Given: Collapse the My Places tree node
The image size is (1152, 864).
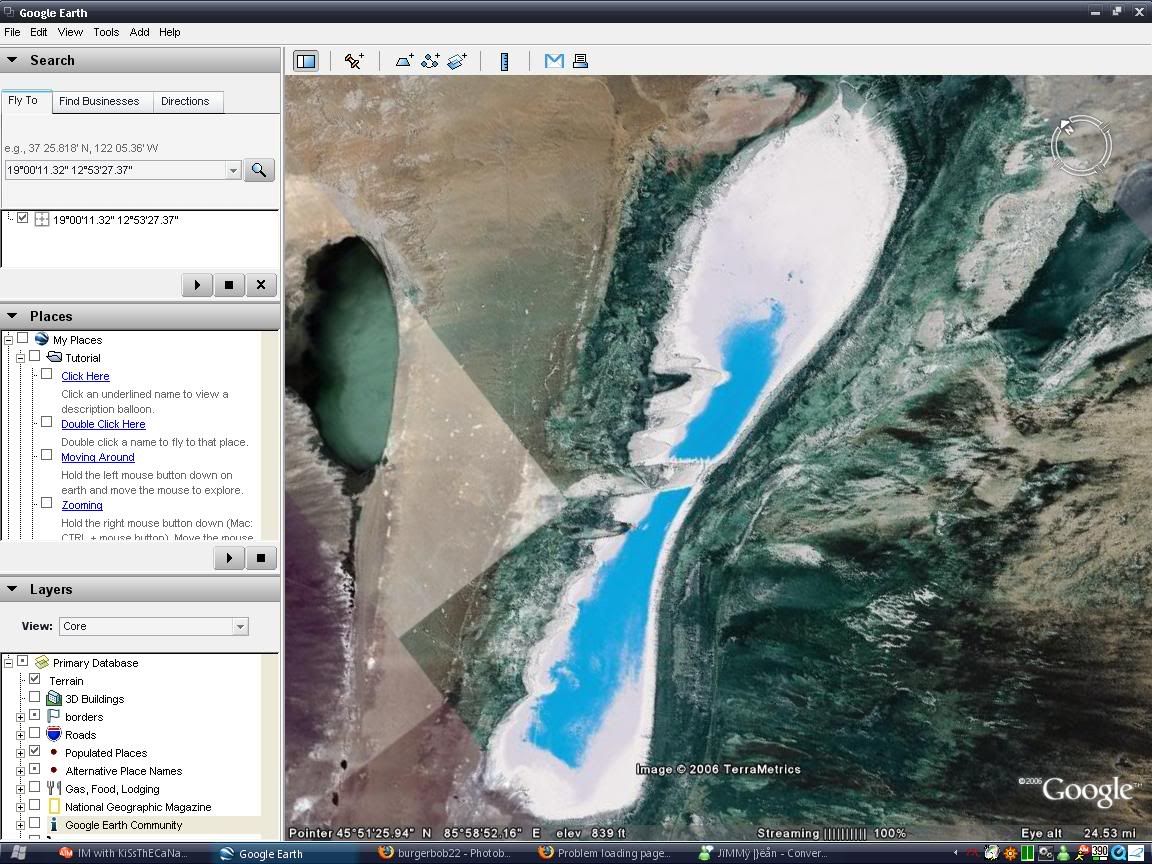Looking at the screenshot, I should 8,339.
